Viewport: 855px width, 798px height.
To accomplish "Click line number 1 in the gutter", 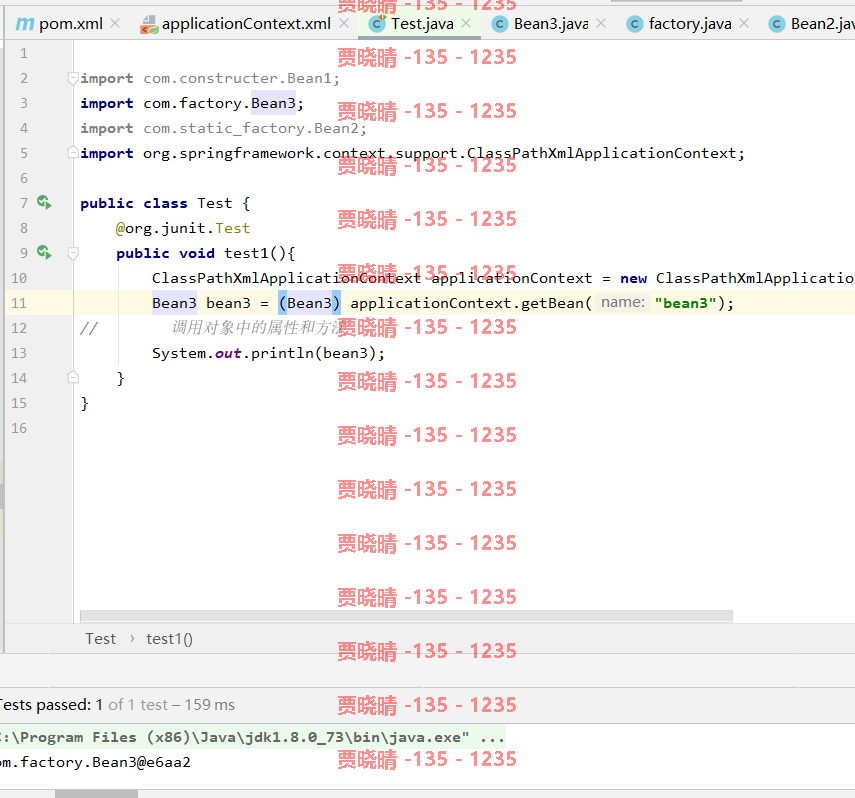I will 23,53.
